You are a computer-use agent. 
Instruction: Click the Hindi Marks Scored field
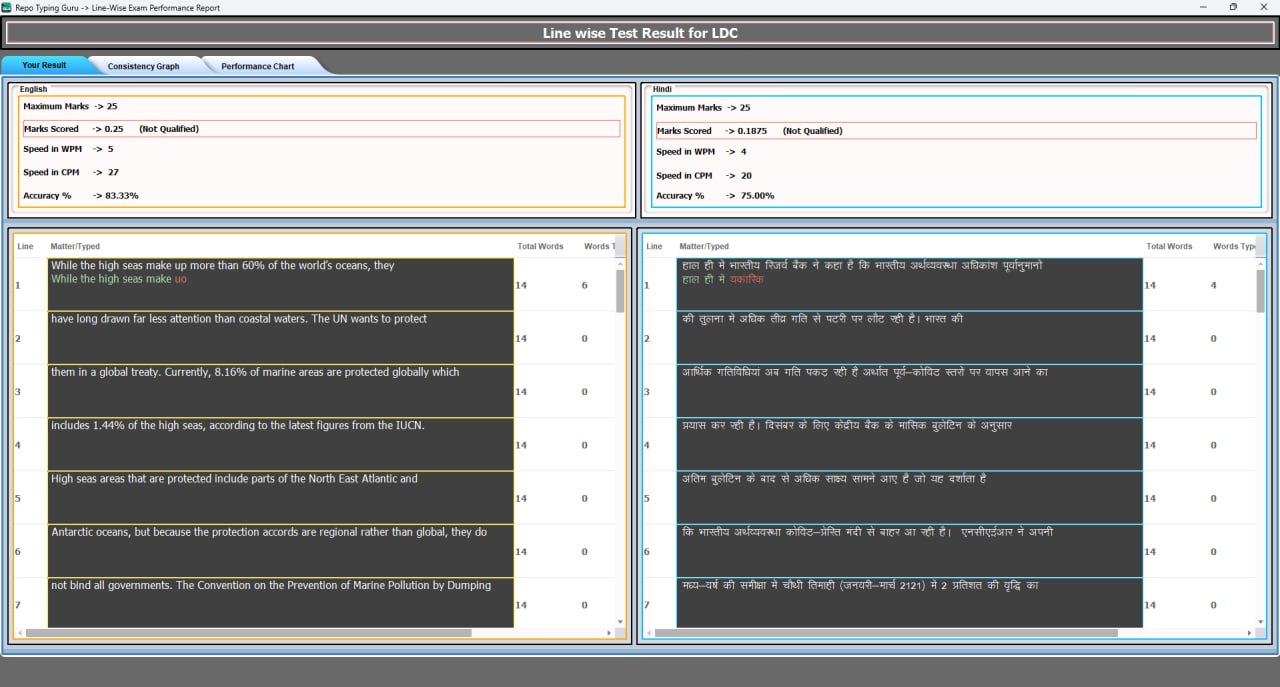[956, 131]
